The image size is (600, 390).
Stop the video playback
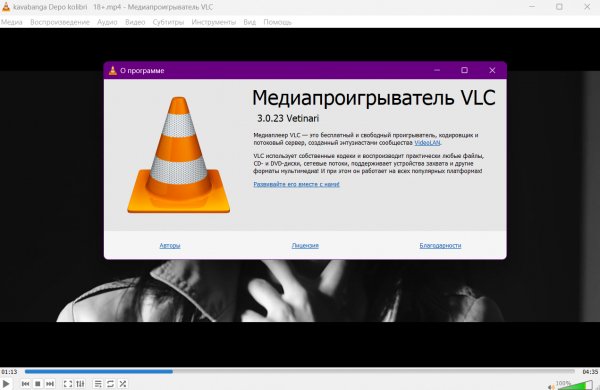(x=38, y=383)
